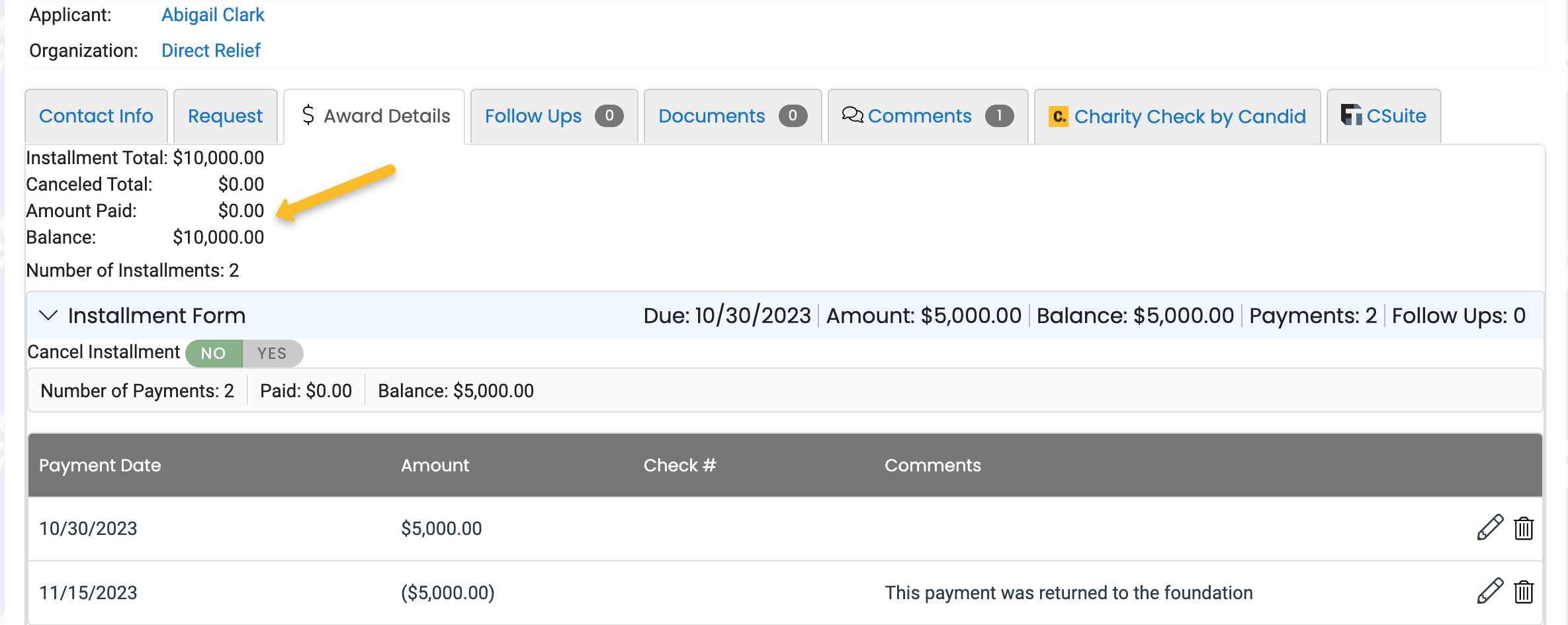Viewport: 1568px width, 625px height.
Task: Collapse the Installment Form section
Action: (x=47, y=316)
